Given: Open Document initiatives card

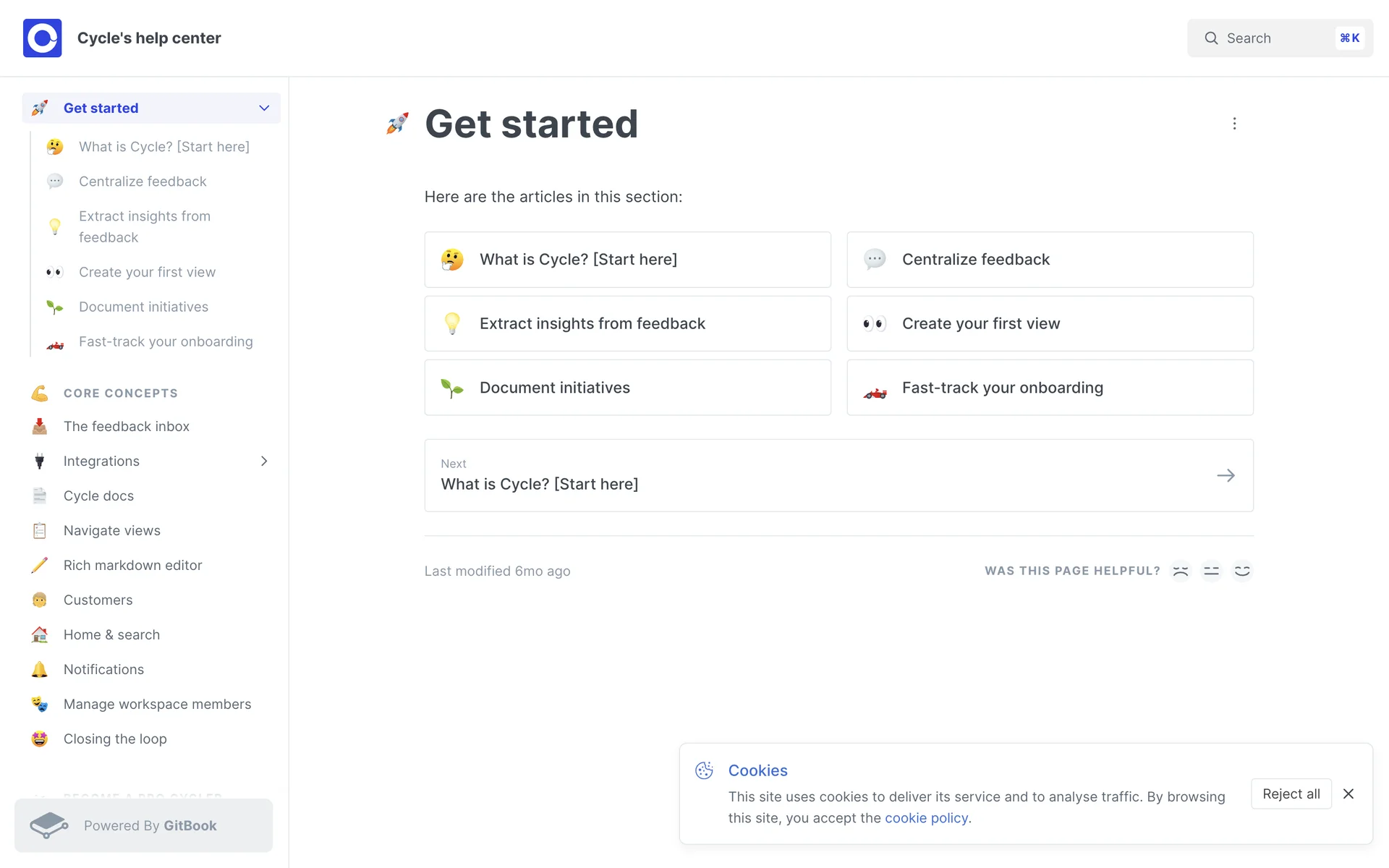Looking at the screenshot, I should 627,388.
